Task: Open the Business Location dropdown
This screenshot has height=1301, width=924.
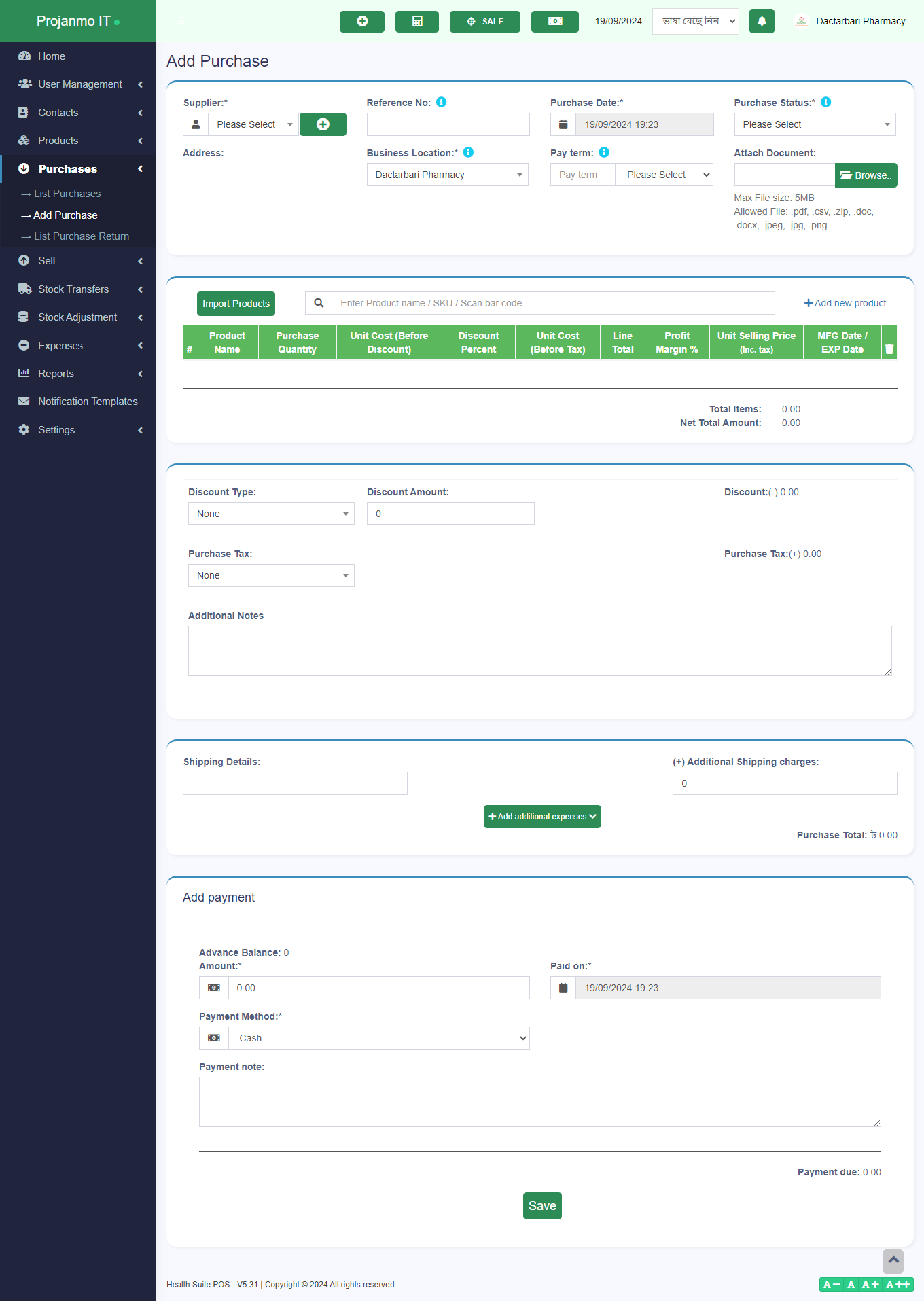Action: (x=448, y=175)
